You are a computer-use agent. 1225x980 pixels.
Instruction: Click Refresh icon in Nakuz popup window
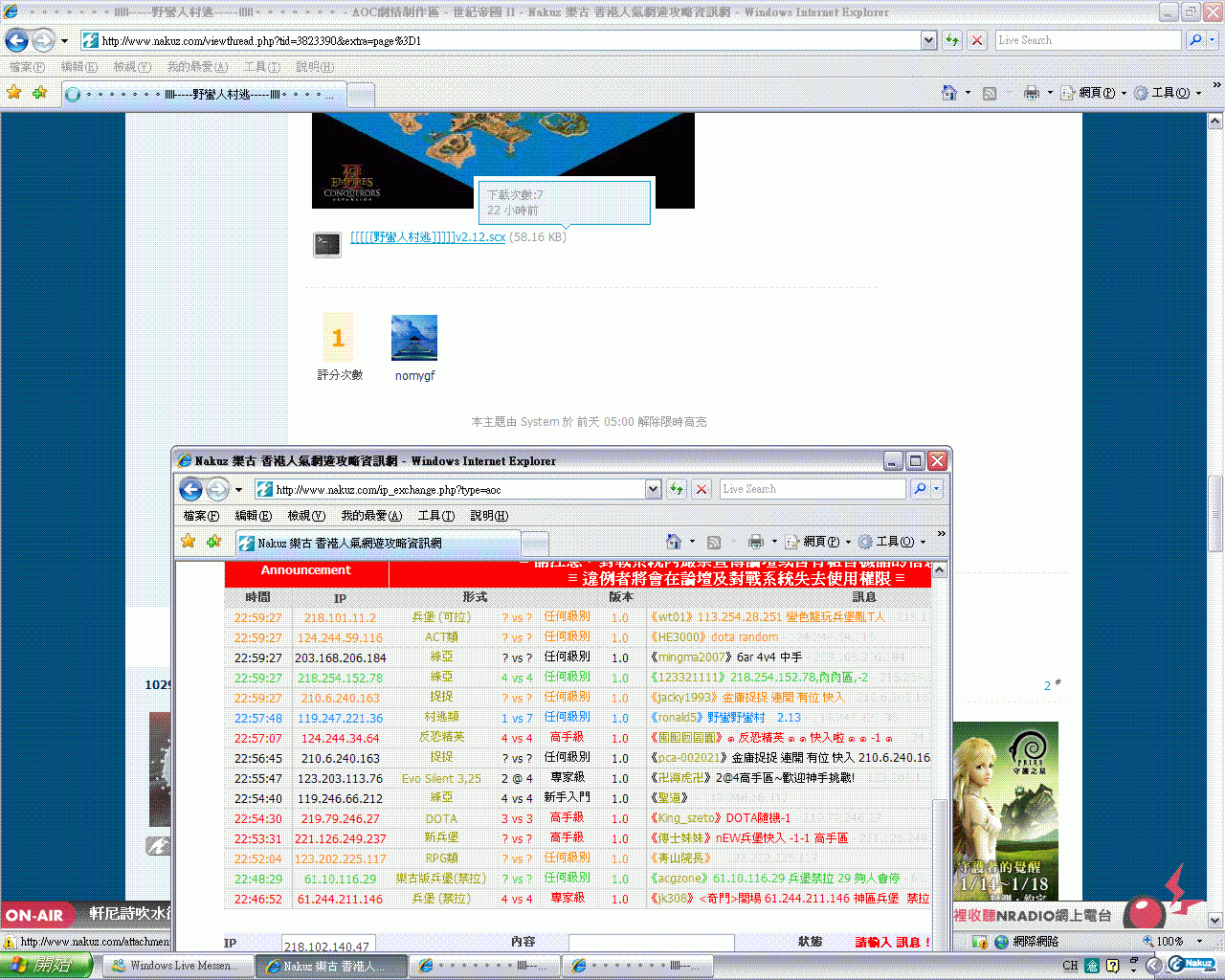point(677,489)
